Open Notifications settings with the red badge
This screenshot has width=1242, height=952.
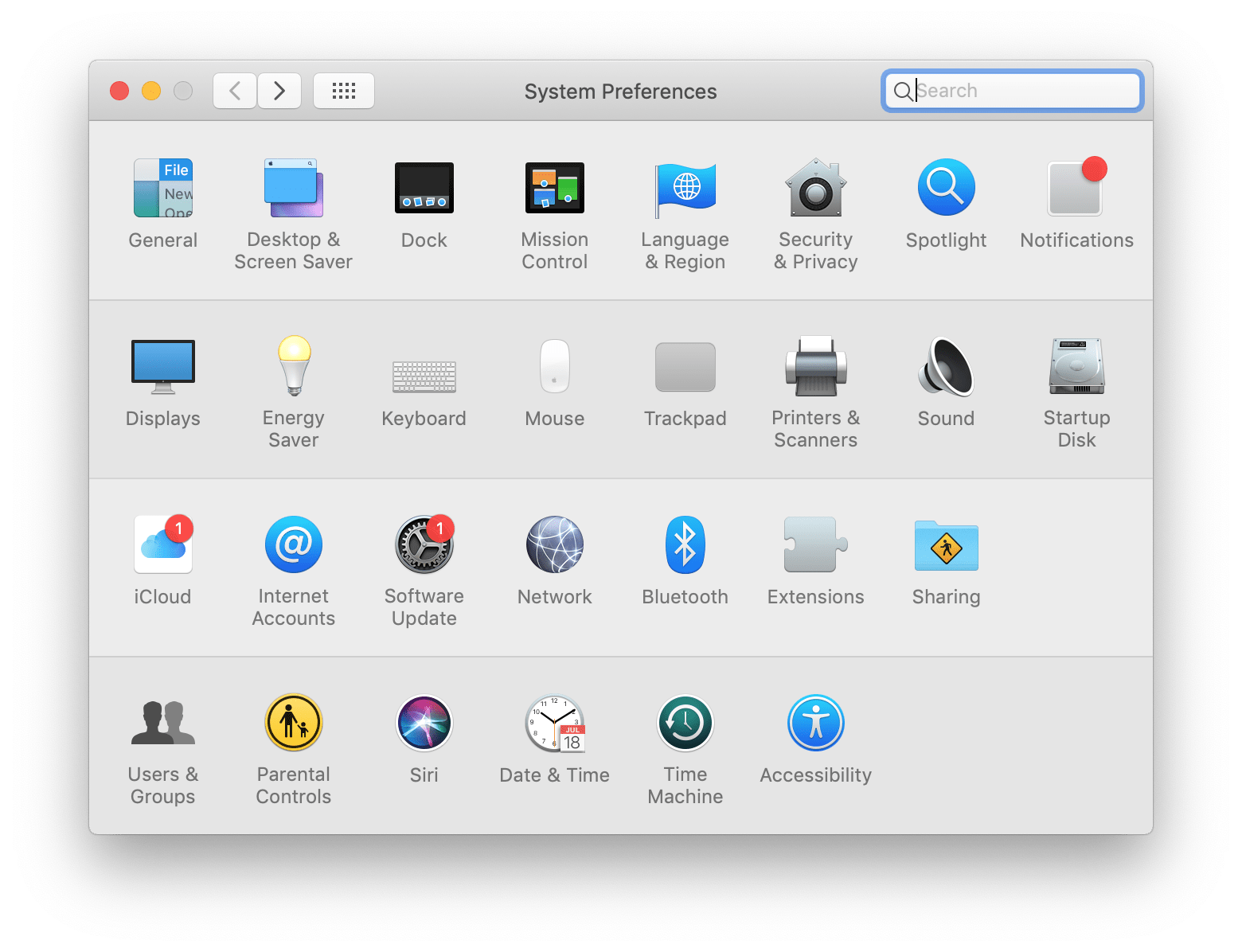[x=1076, y=188]
